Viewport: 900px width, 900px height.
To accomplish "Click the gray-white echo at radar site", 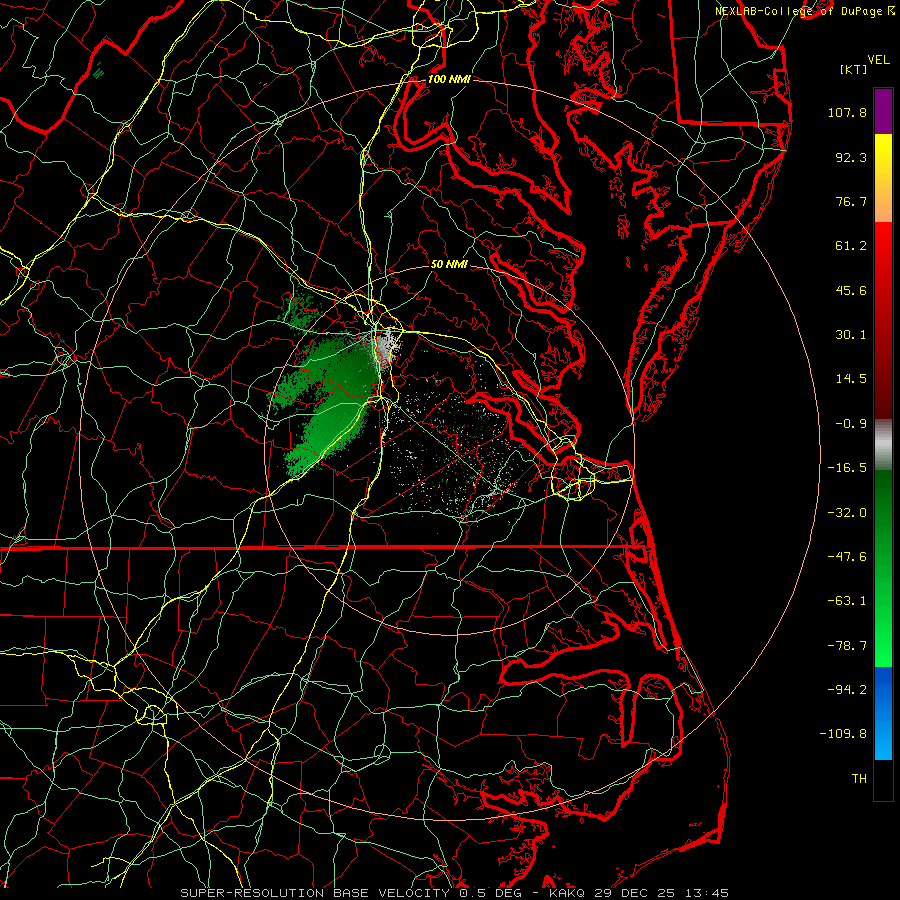I will (x=385, y=346).
